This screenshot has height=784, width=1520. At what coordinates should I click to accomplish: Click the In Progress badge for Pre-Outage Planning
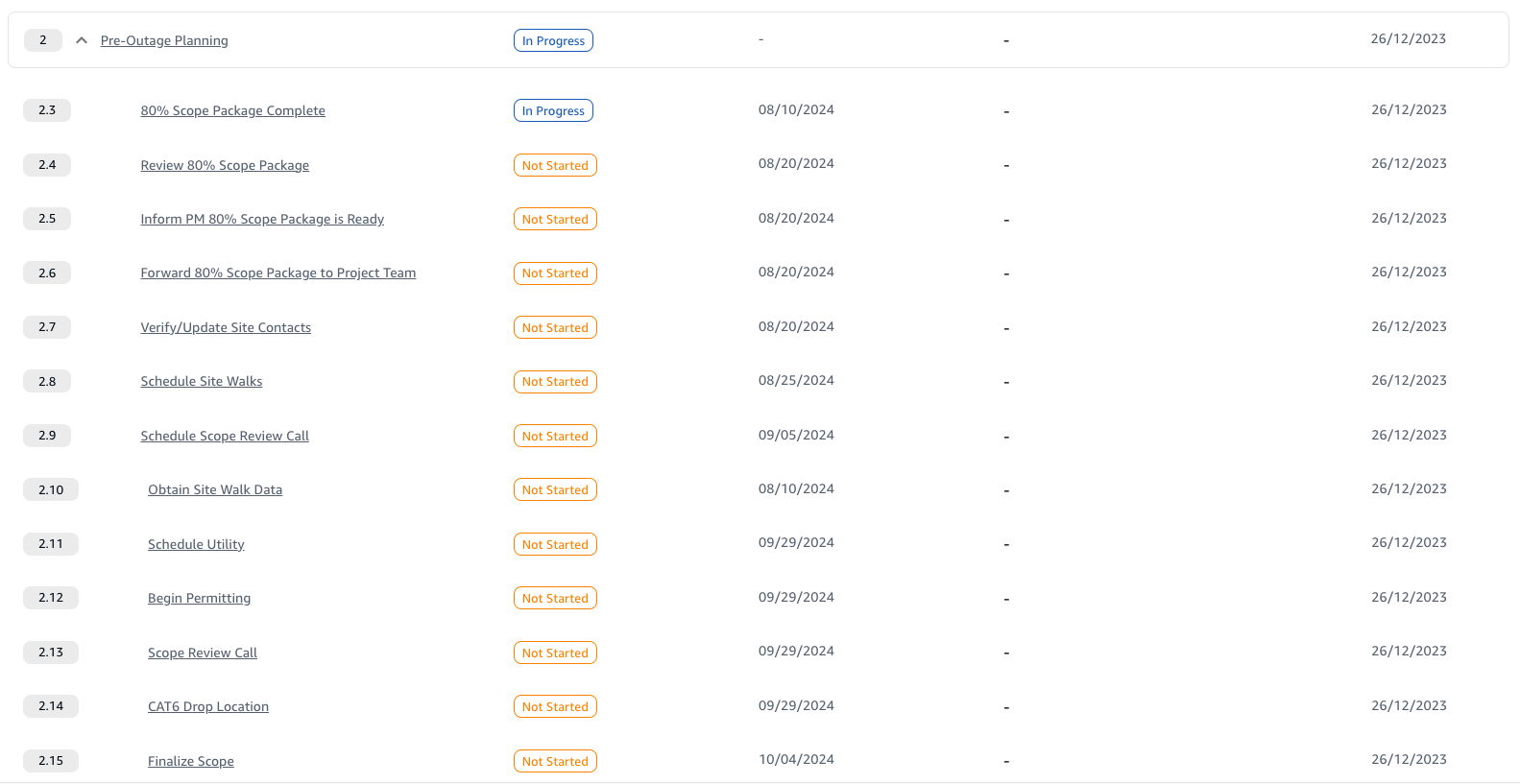(x=553, y=39)
